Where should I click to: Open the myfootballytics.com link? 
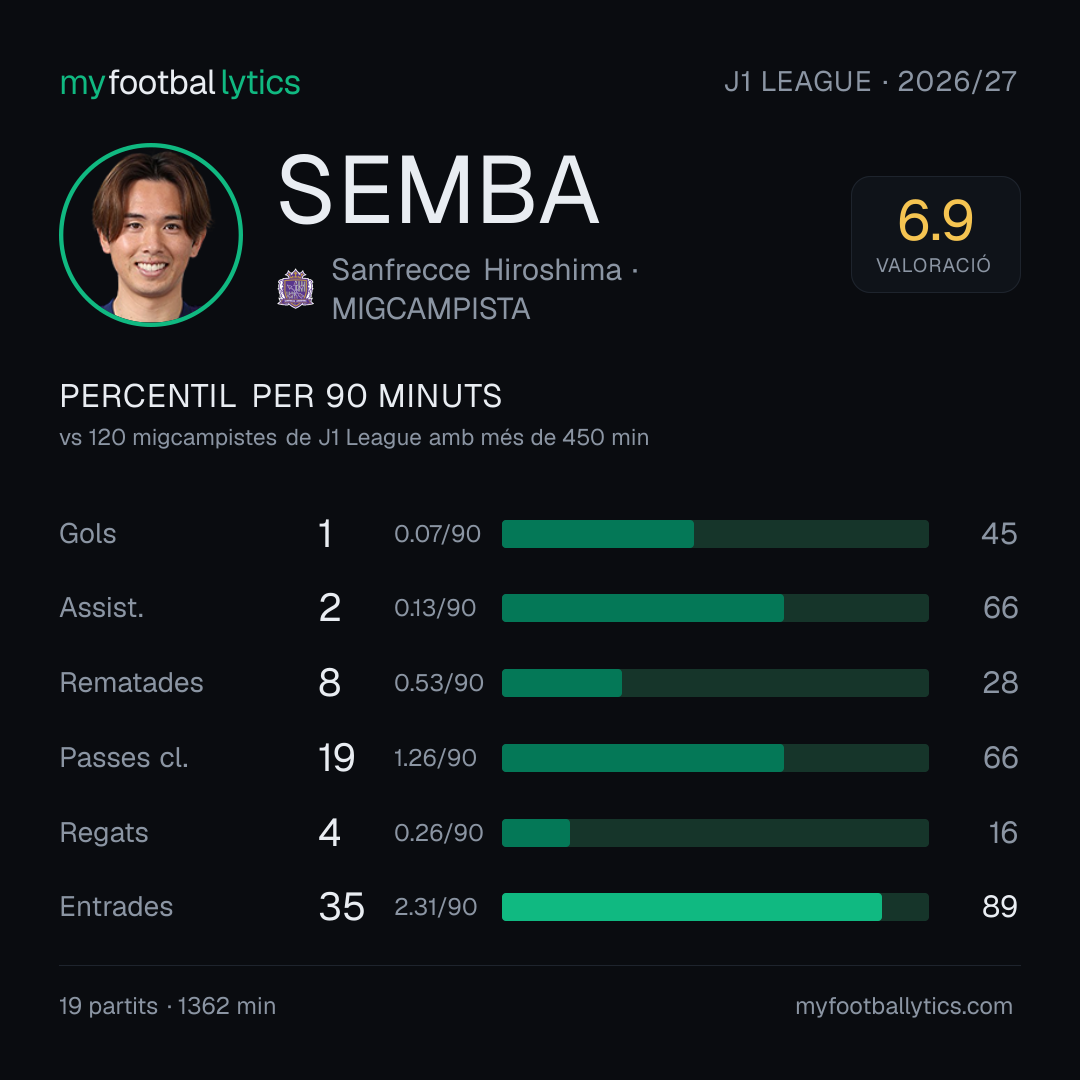point(904,1006)
